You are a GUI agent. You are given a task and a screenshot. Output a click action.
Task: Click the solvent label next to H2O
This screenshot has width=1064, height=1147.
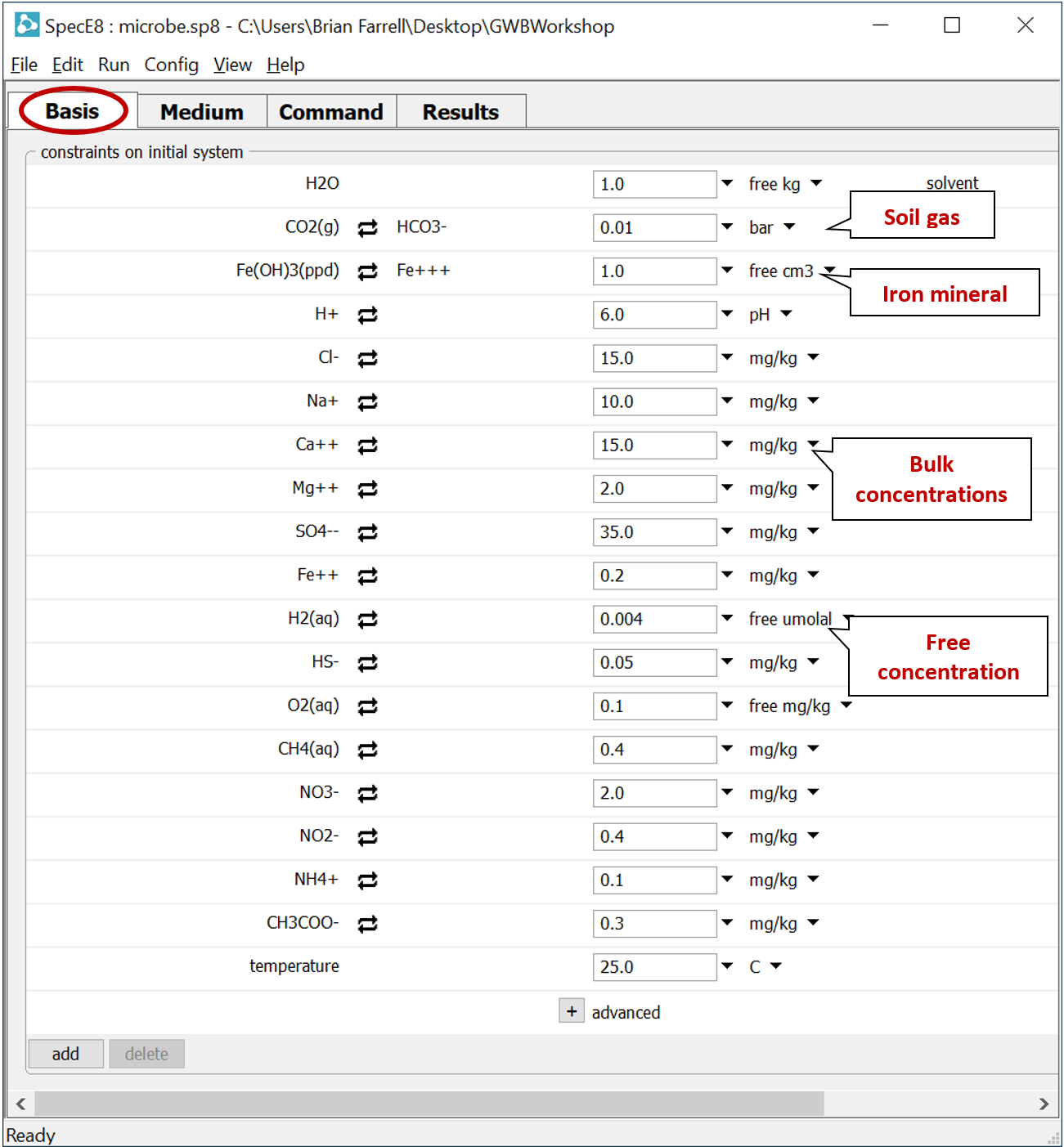(x=952, y=183)
